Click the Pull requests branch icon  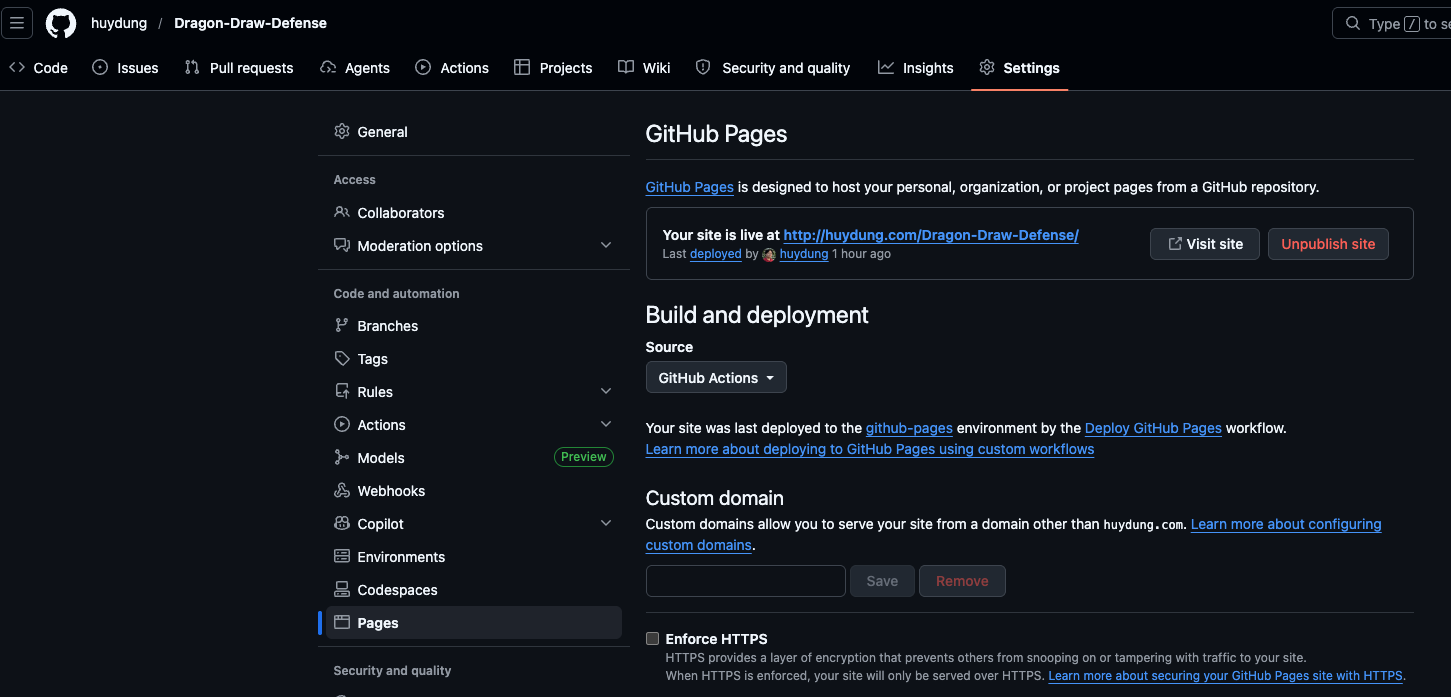tap(192, 67)
